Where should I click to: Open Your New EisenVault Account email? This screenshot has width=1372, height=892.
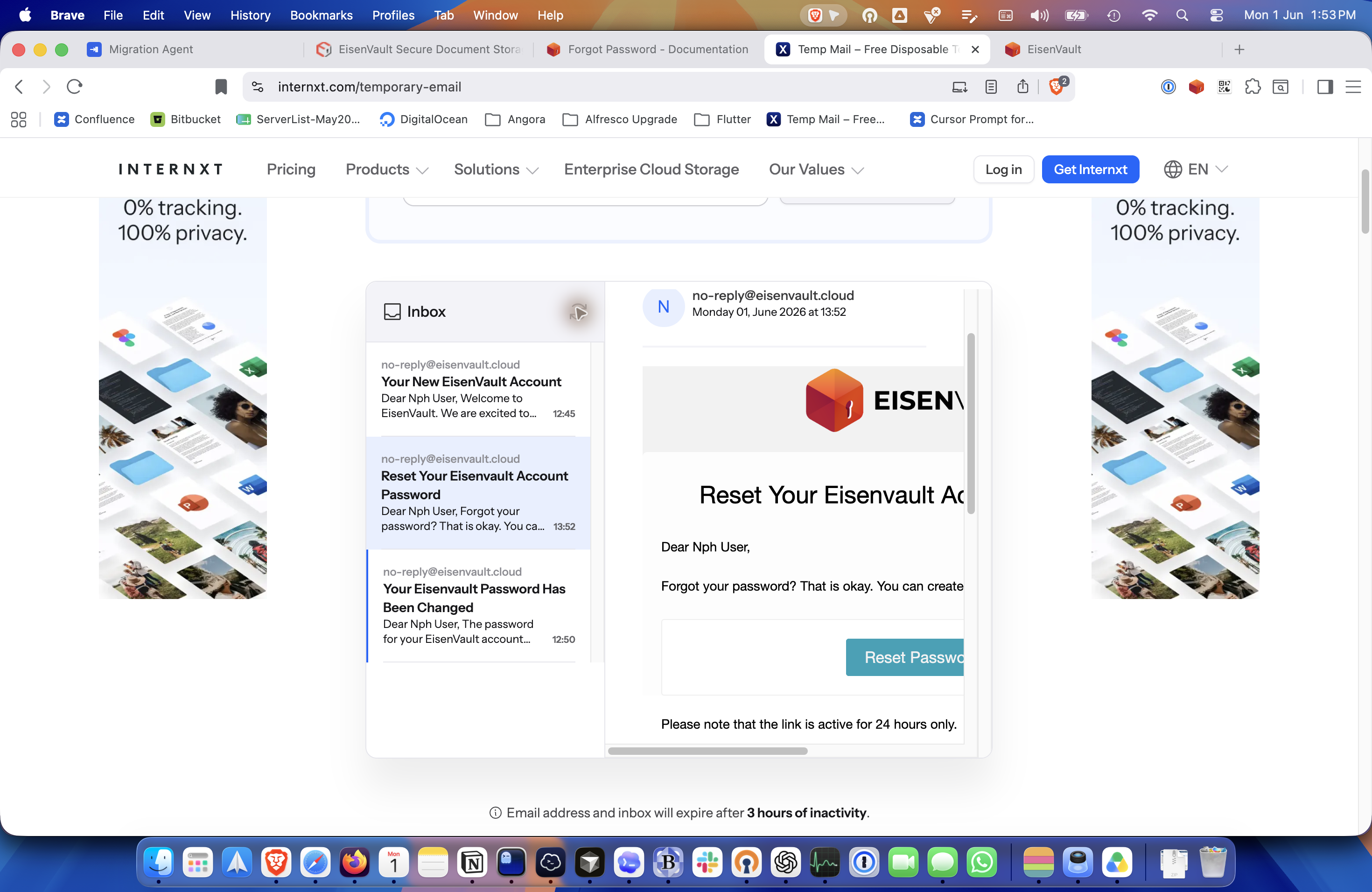(478, 389)
